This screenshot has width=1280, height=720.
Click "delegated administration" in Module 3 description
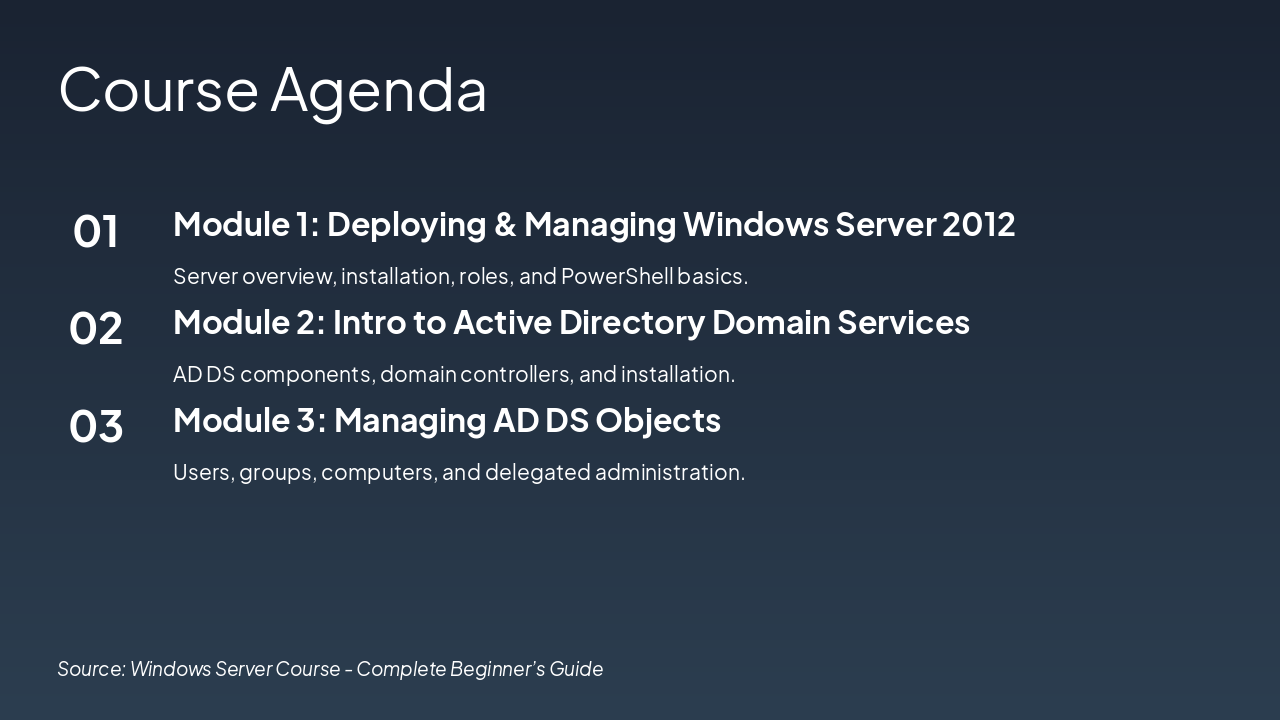coord(615,471)
